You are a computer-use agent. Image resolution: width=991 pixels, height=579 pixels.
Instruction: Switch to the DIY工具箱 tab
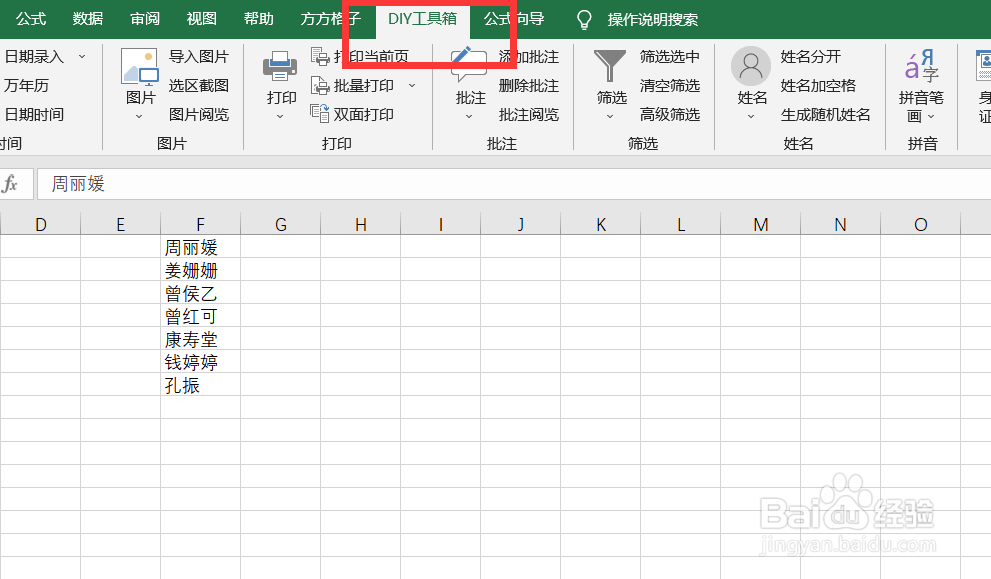pyautogui.click(x=422, y=19)
